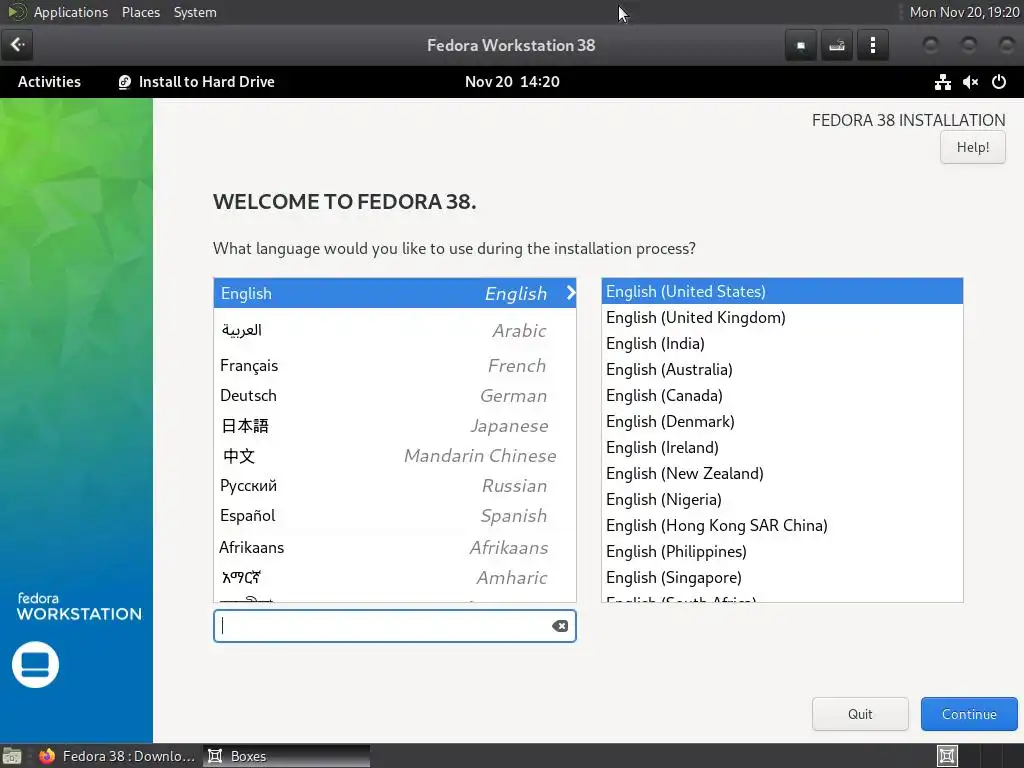Open the Places menu
Viewport: 1024px width, 768px height.
pos(140,12)
